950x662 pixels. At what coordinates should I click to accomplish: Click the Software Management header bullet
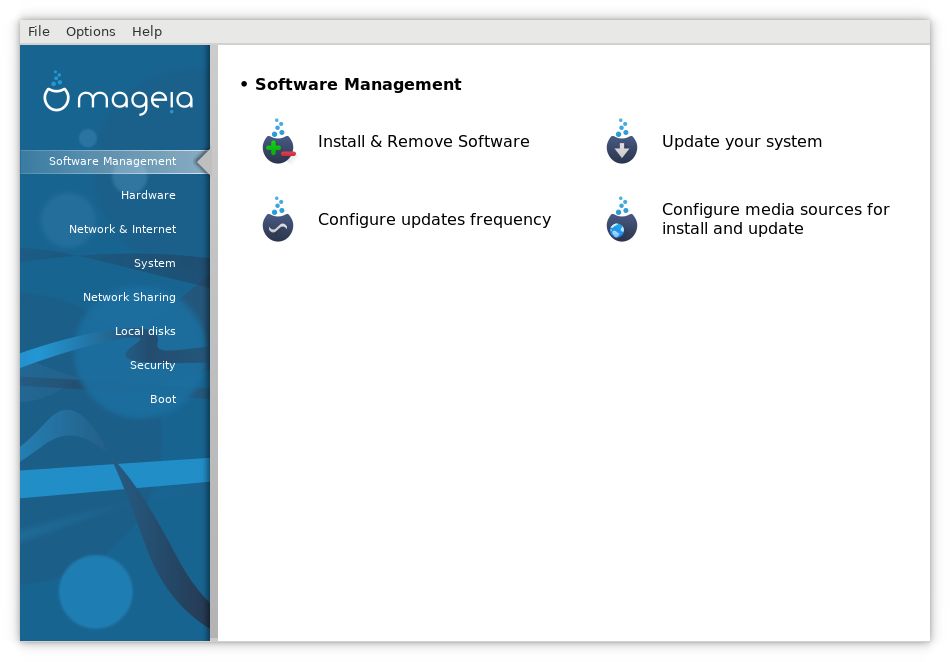click(243, 84)
